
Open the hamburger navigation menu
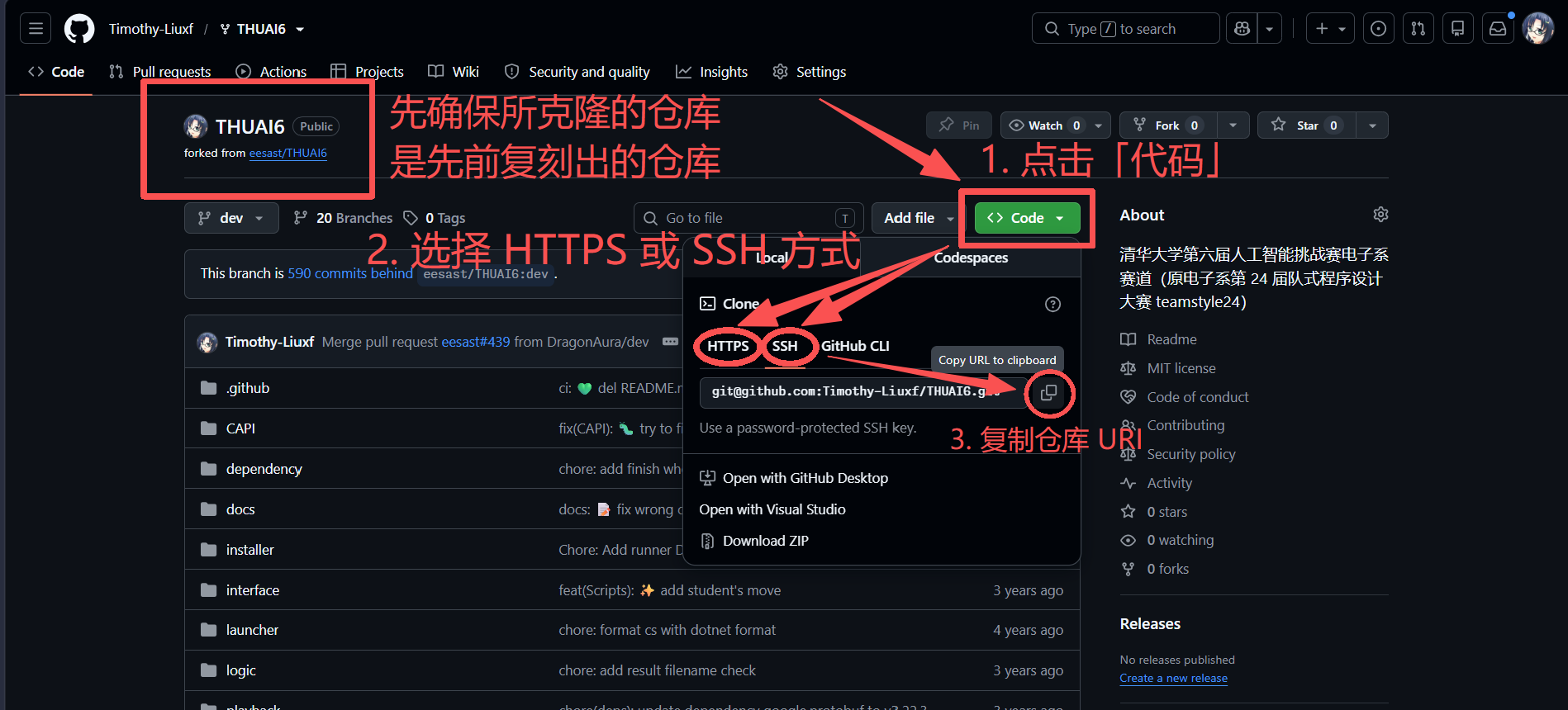(36, 29)
